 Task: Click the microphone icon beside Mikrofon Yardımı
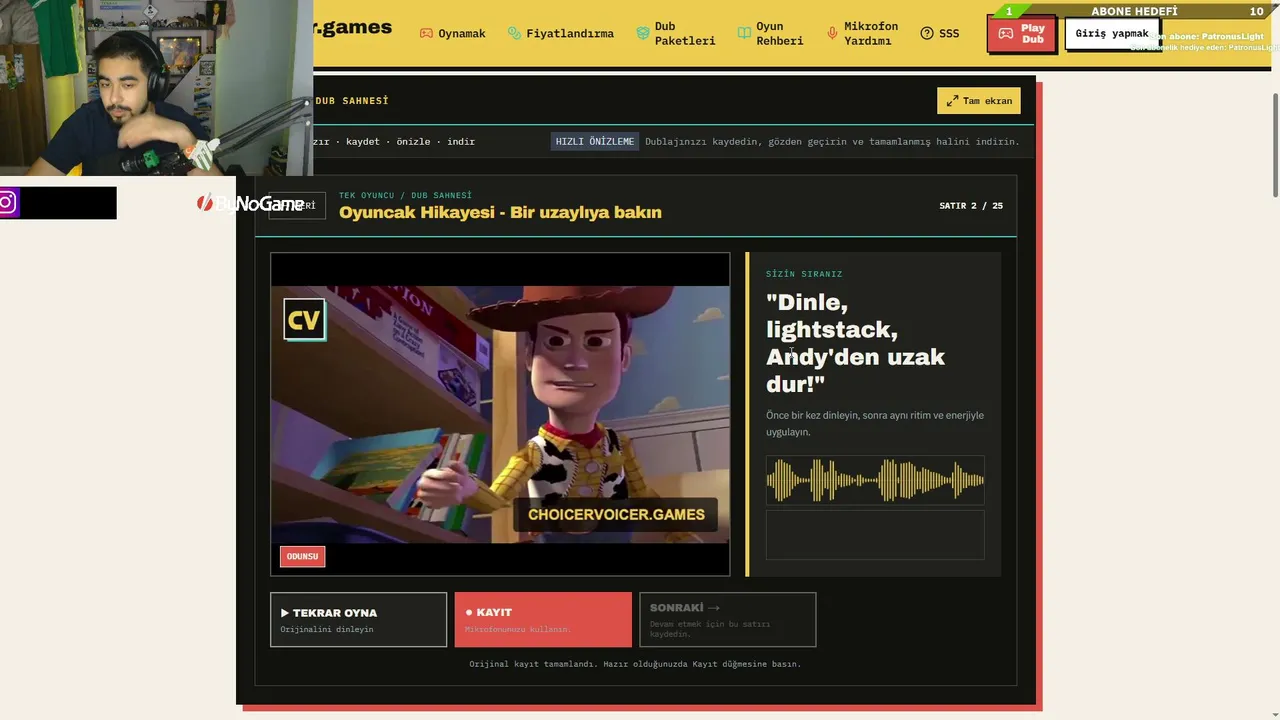coord(832,33)
